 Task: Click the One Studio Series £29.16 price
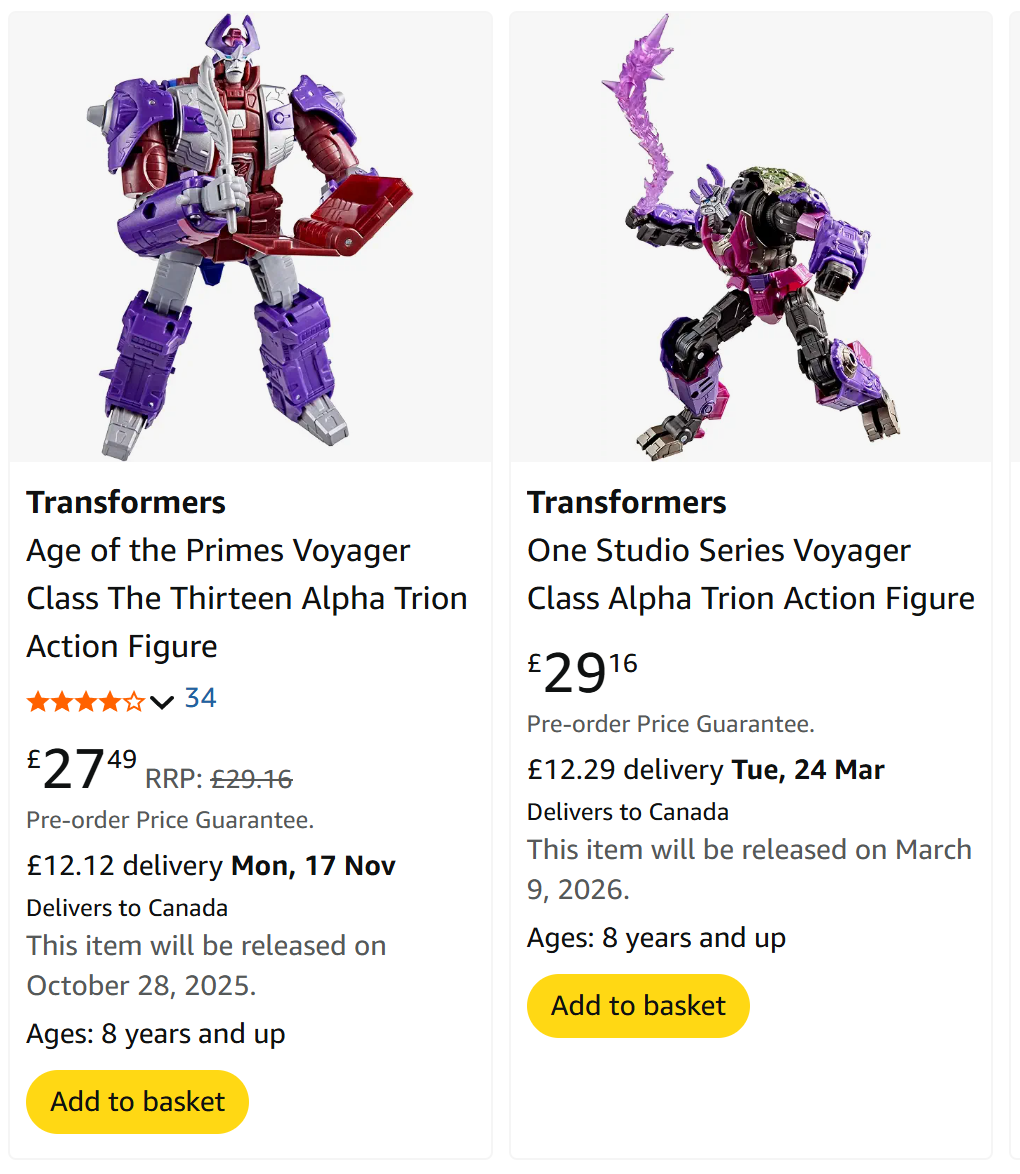582,673
